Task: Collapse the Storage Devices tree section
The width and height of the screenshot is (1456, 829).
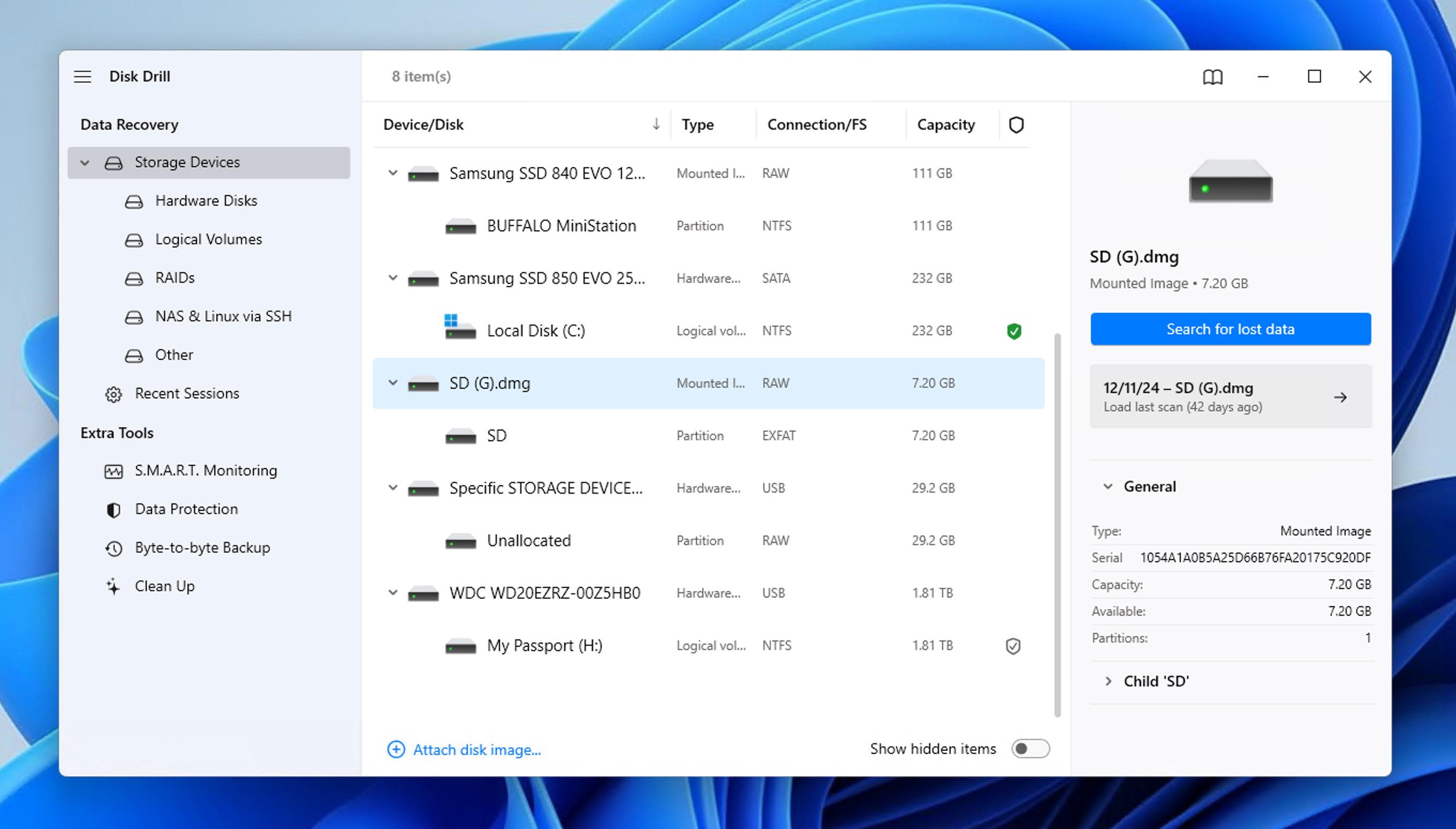Action: point(85,163)
